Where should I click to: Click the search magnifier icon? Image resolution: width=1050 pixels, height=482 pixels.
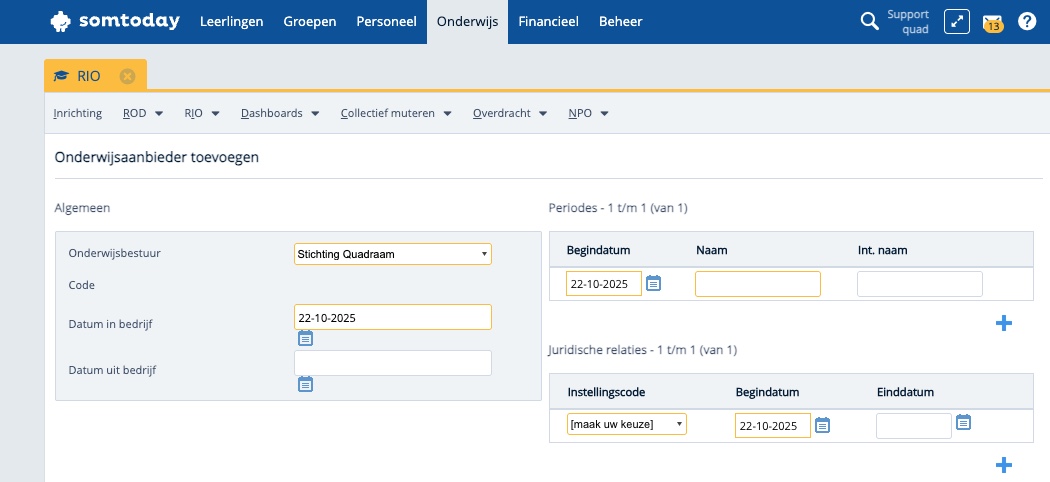point(869,21)
